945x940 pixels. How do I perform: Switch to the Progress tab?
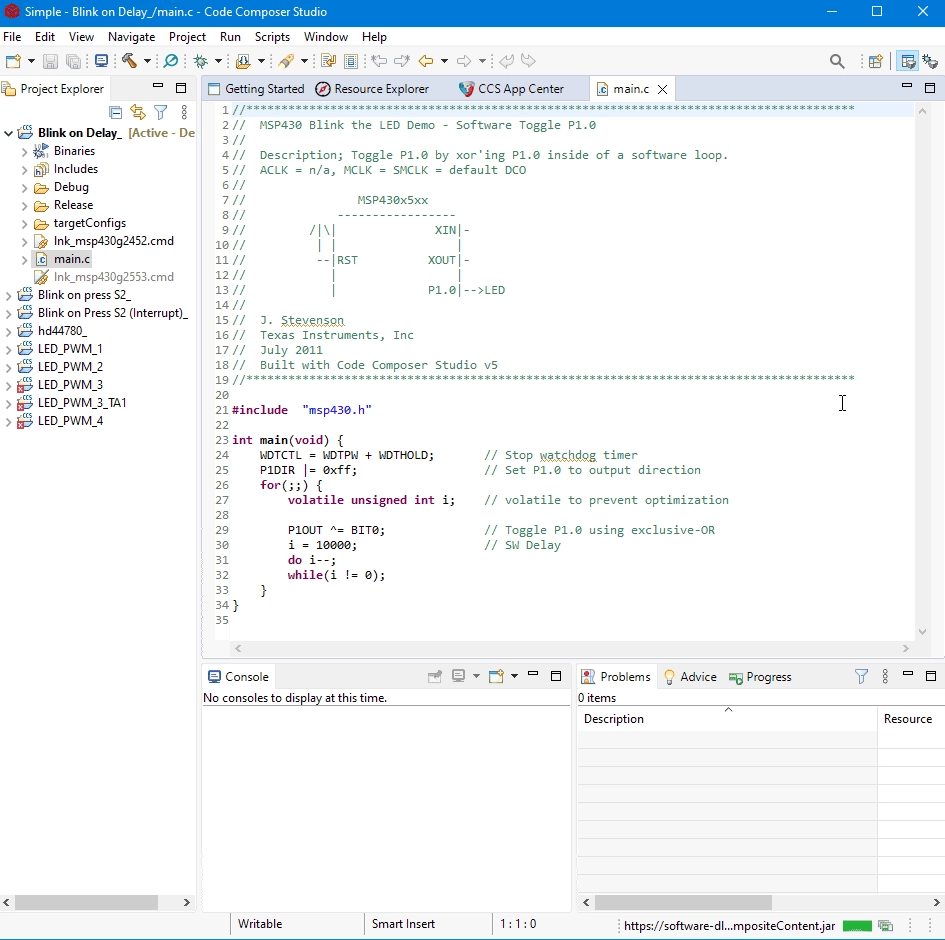(760, 677)
